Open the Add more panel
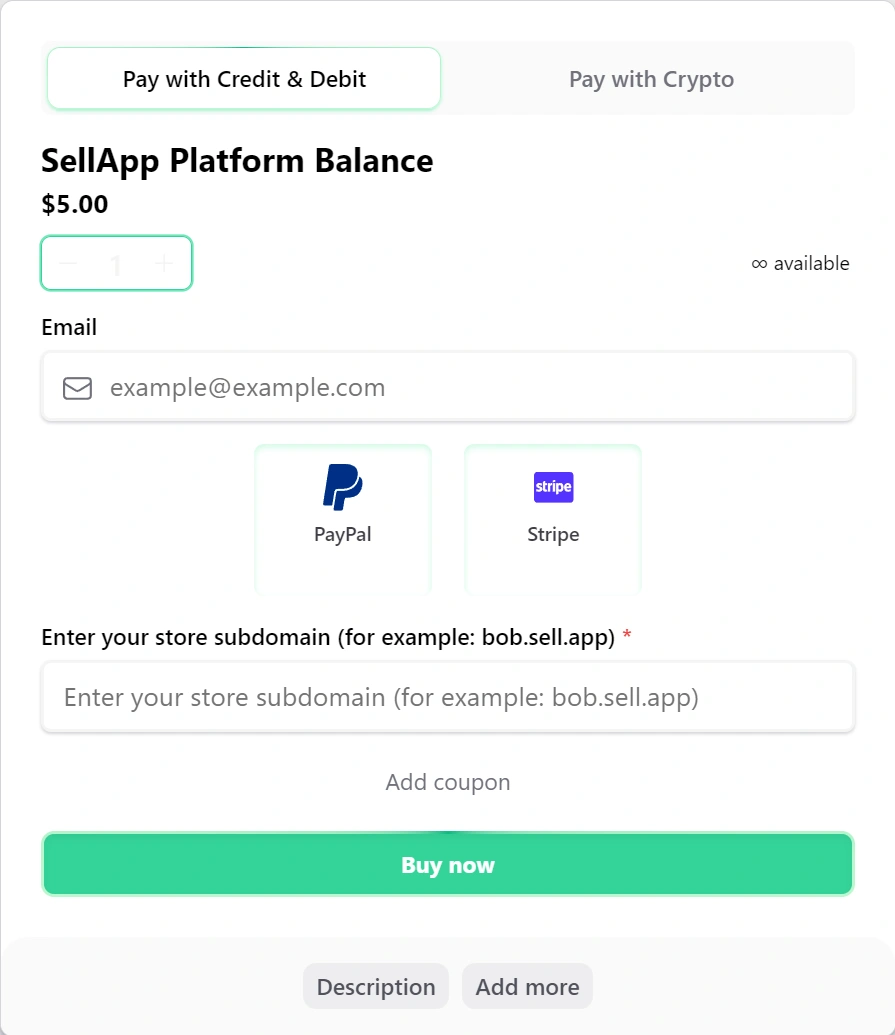This screenshot has height=1035, width=895. pos(527,986)
